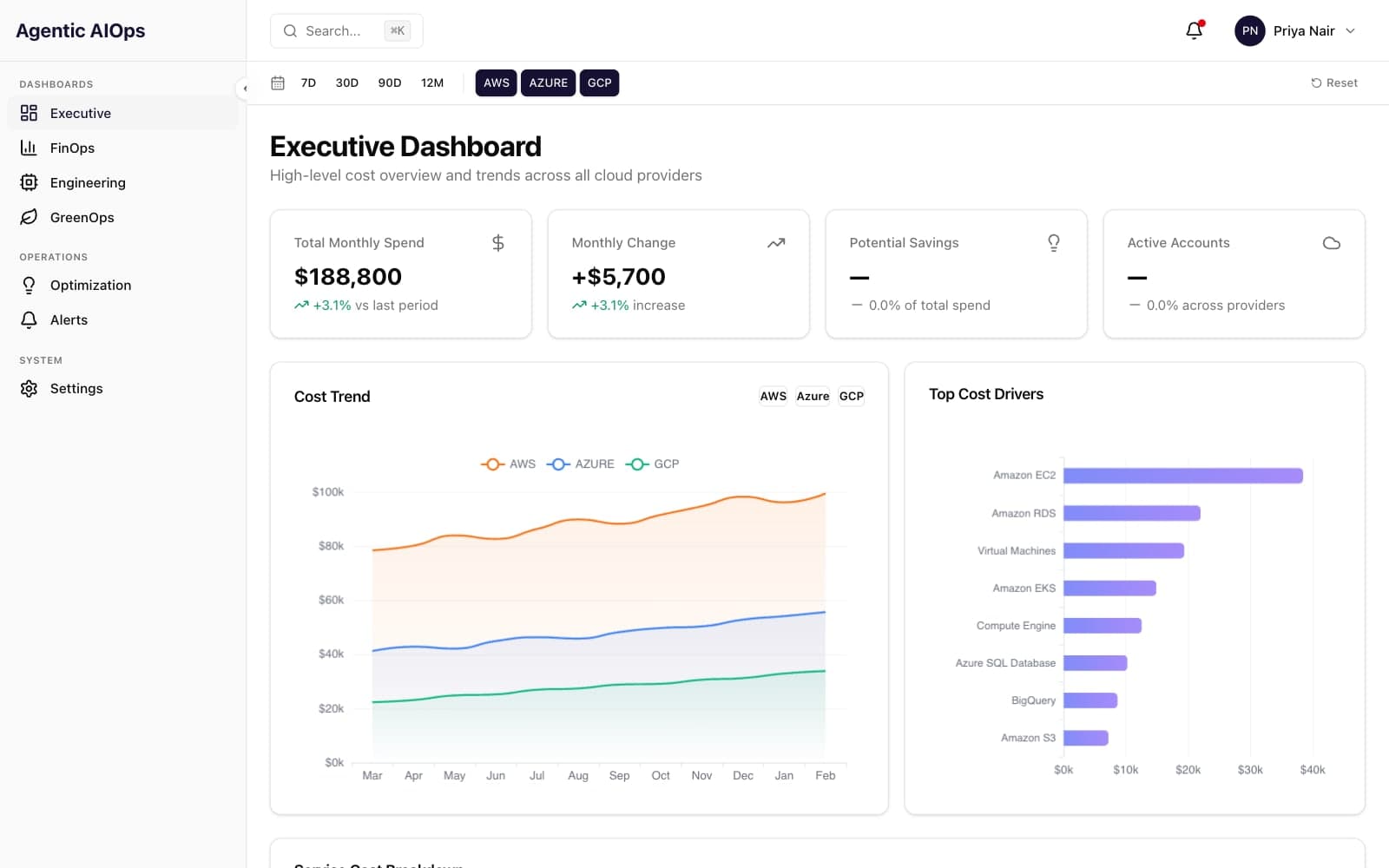
Task: Toggle the AWS provider filter
Action: point(497,82)
